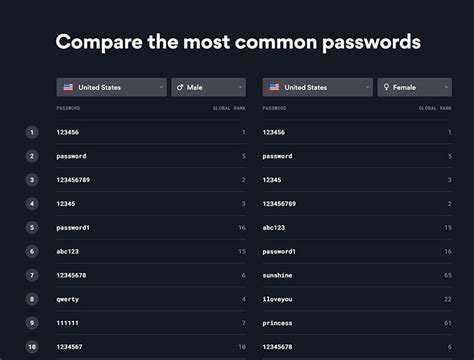
Task: Select the 'sunshine' row in female list
Action: [357, 275]
